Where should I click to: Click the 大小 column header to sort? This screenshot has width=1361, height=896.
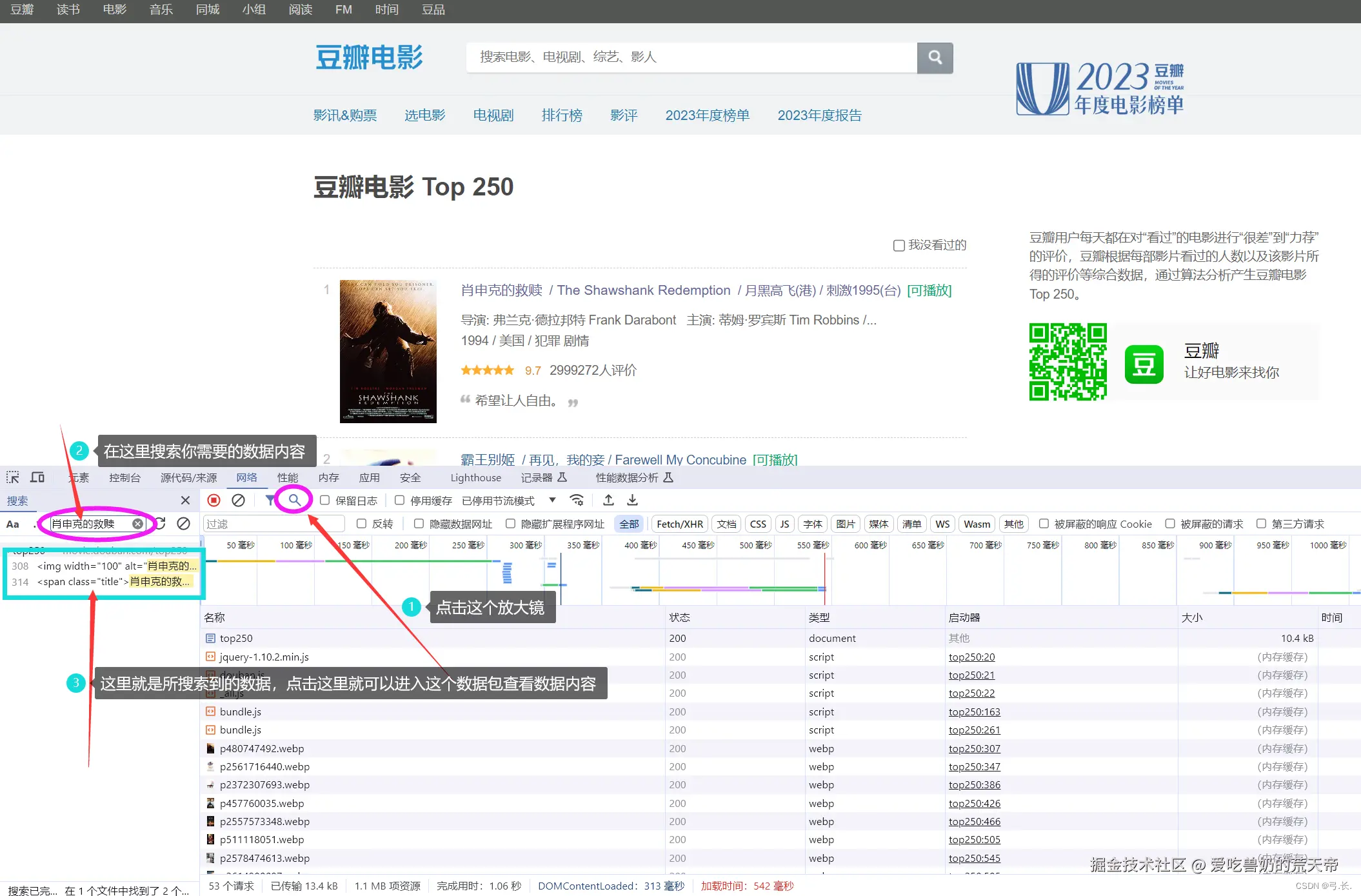1191,617
